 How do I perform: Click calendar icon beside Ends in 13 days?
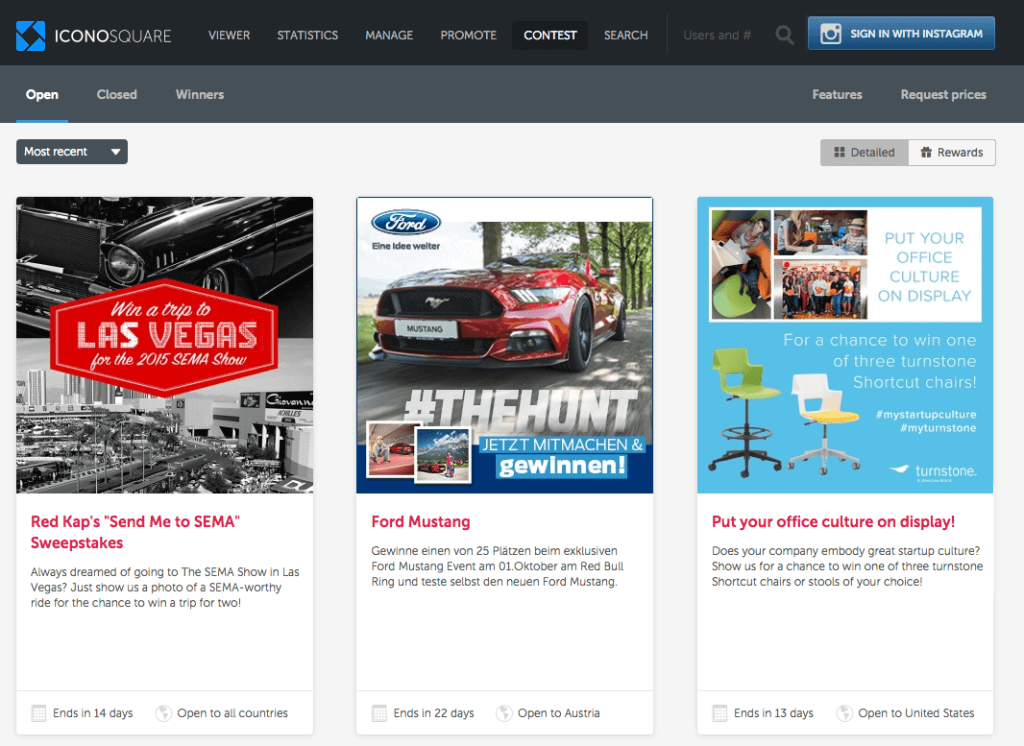[x=720, y=713]
